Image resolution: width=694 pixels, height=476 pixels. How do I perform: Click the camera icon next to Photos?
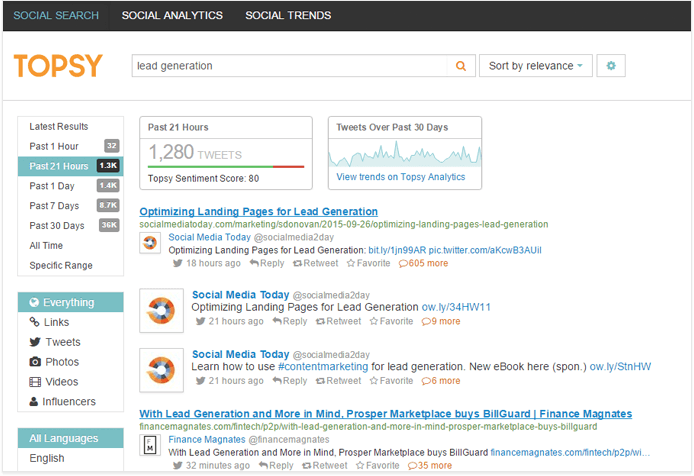pyautogui.click(x=35, y=362)
